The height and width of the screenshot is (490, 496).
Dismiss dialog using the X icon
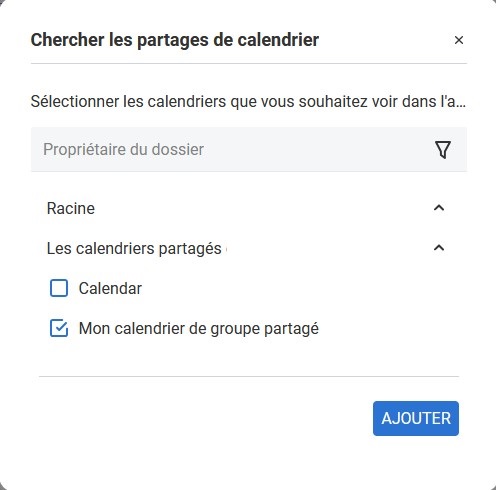pos(459,40)
